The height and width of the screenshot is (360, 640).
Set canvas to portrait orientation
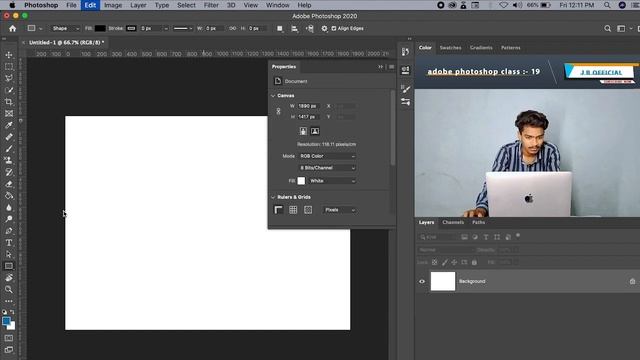[x=303, y=131]
